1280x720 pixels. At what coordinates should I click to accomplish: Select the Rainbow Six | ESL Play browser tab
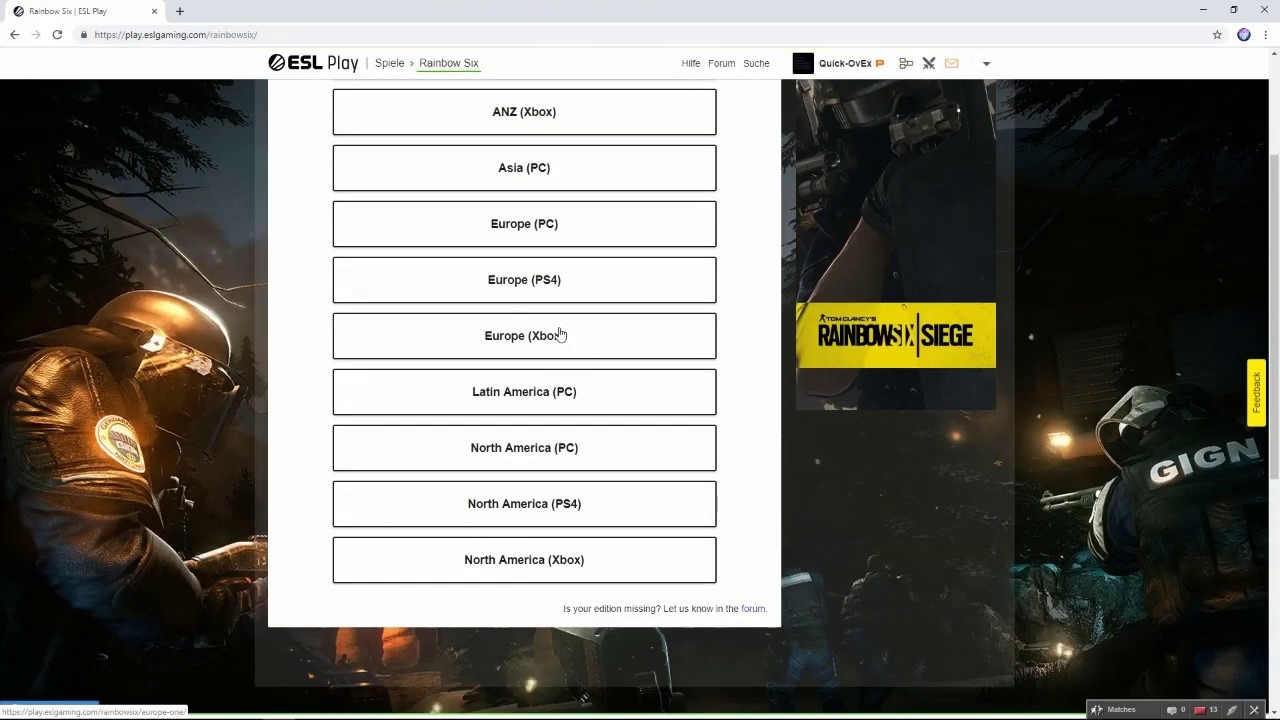pos(84,11)
